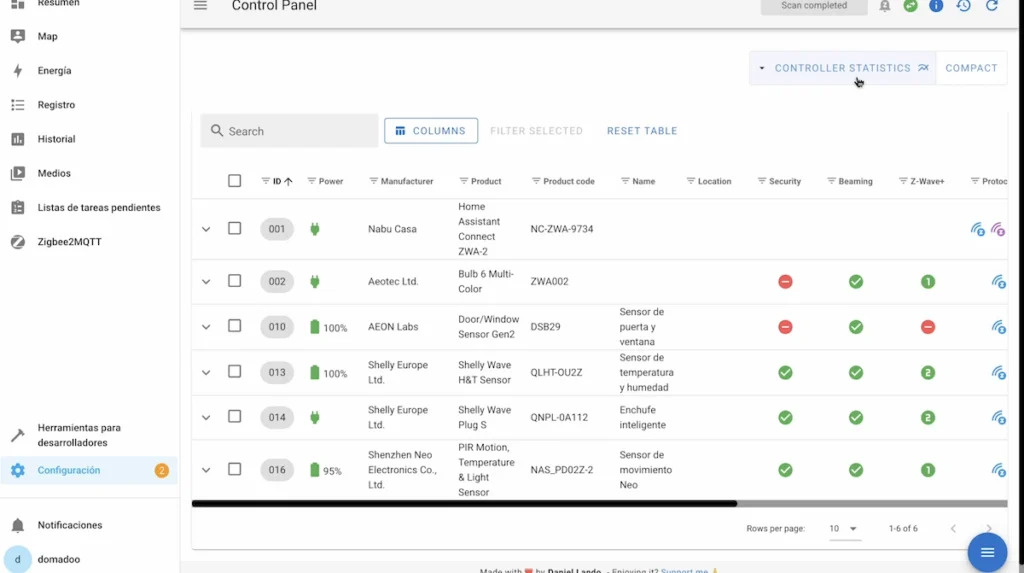Filter by the Product code column header
This screenshot has width=1024, height=573.
563,181
